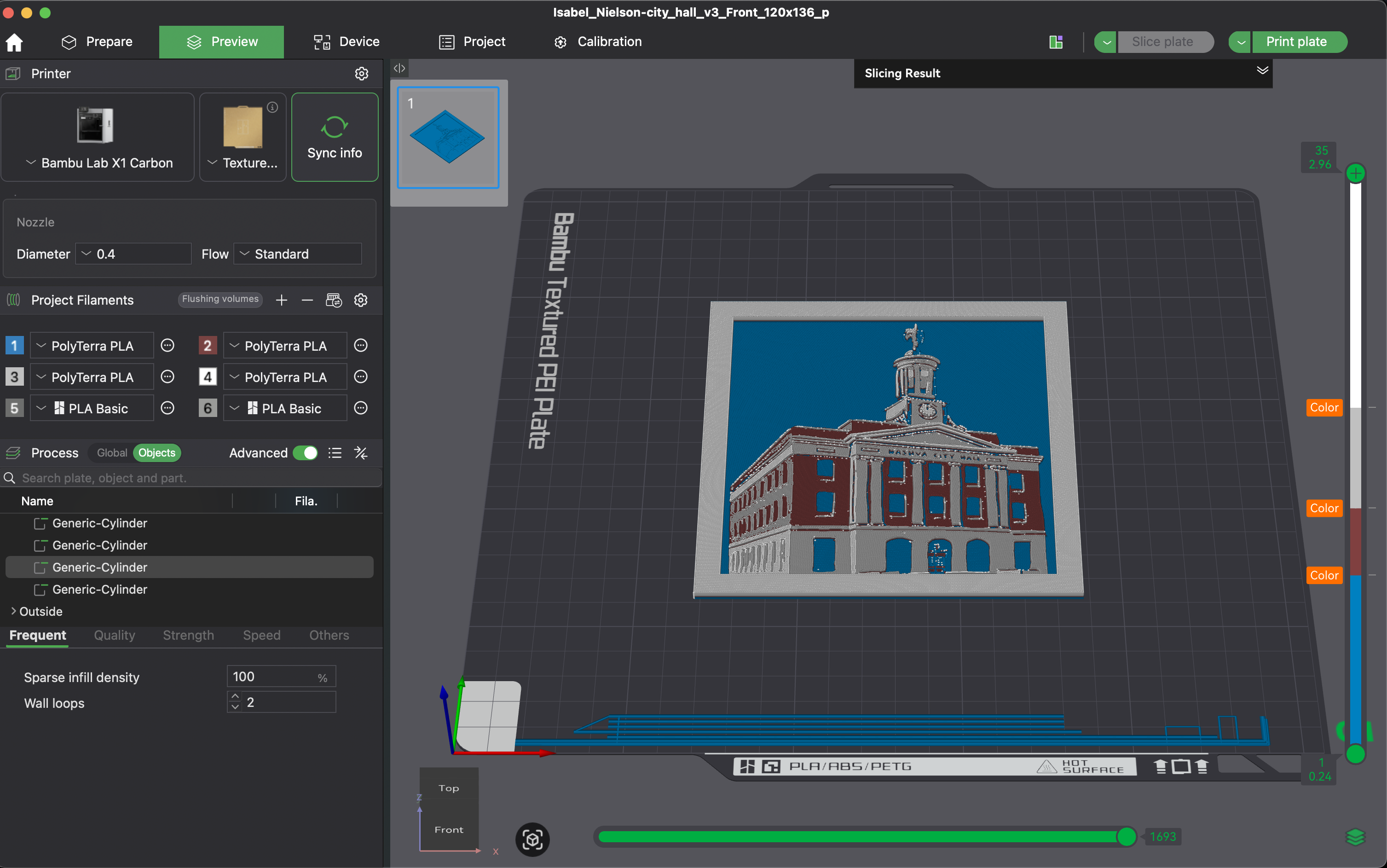Open AMS filament sync icon
This screenshot has width=1387, height=868.
click(x=334, y=300)
